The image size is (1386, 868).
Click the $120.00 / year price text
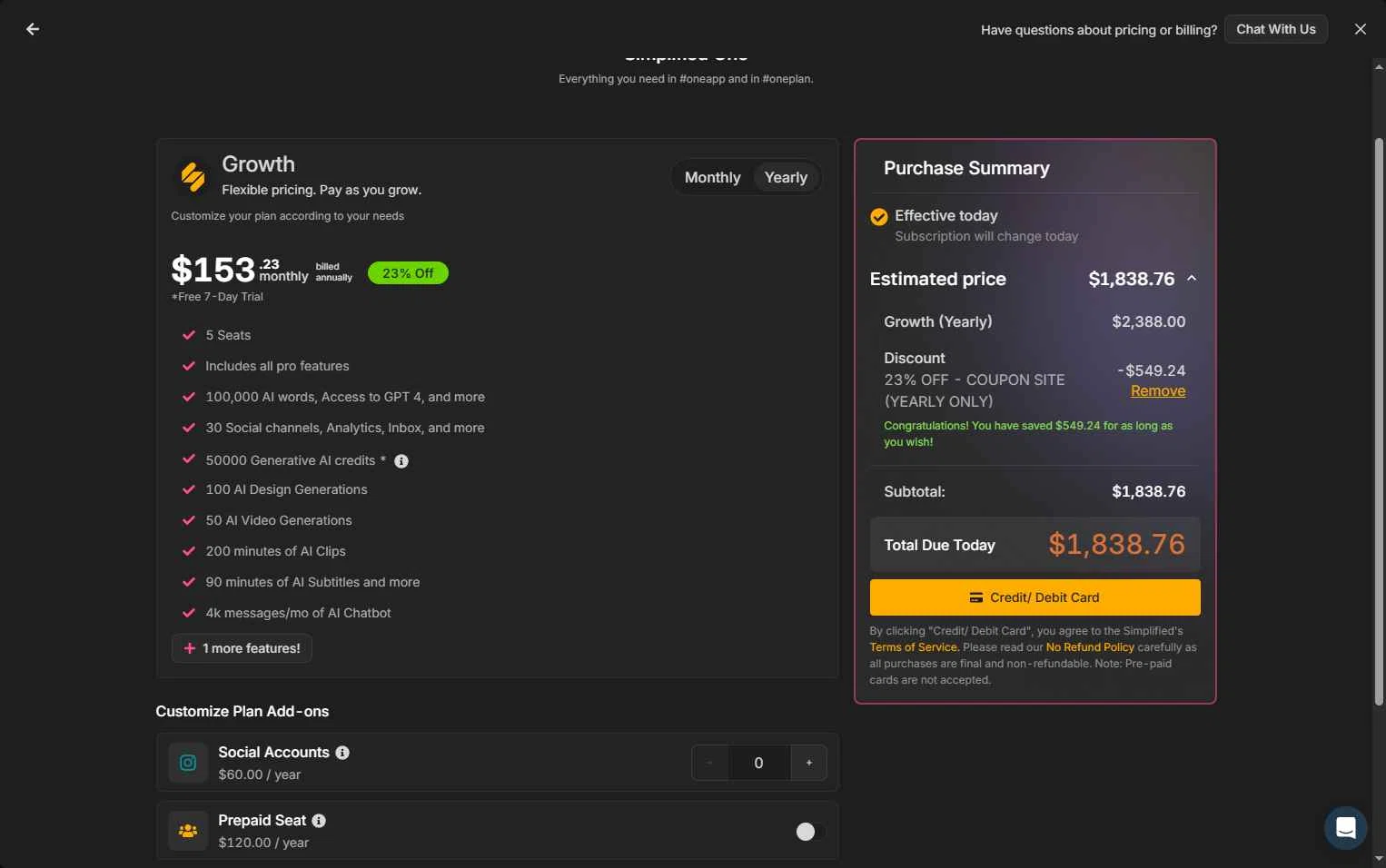coord(263,843)
